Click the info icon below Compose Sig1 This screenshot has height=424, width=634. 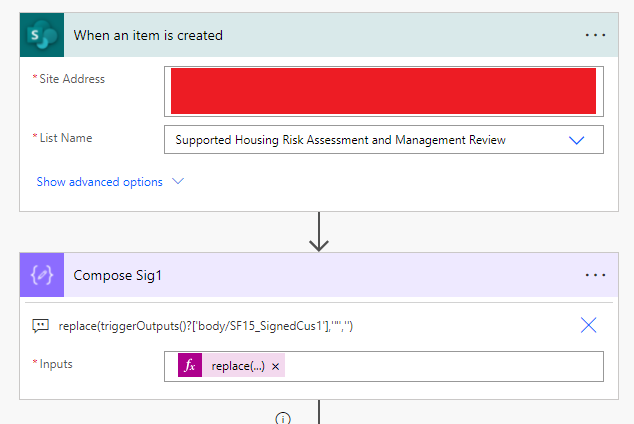pos(283,418)
